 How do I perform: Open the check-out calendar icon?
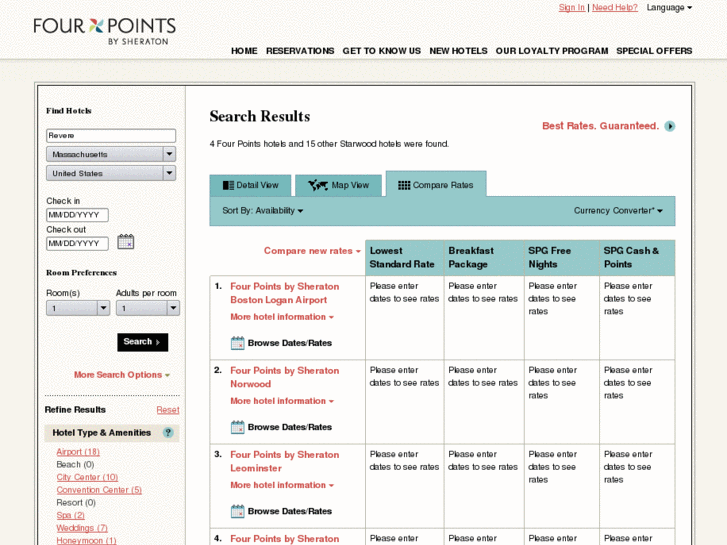[126, 242]
